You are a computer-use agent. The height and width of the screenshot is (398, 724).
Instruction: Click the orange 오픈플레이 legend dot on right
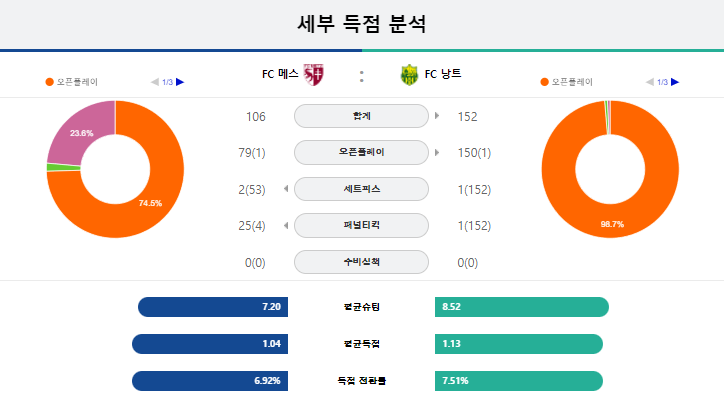coord(544,82)
